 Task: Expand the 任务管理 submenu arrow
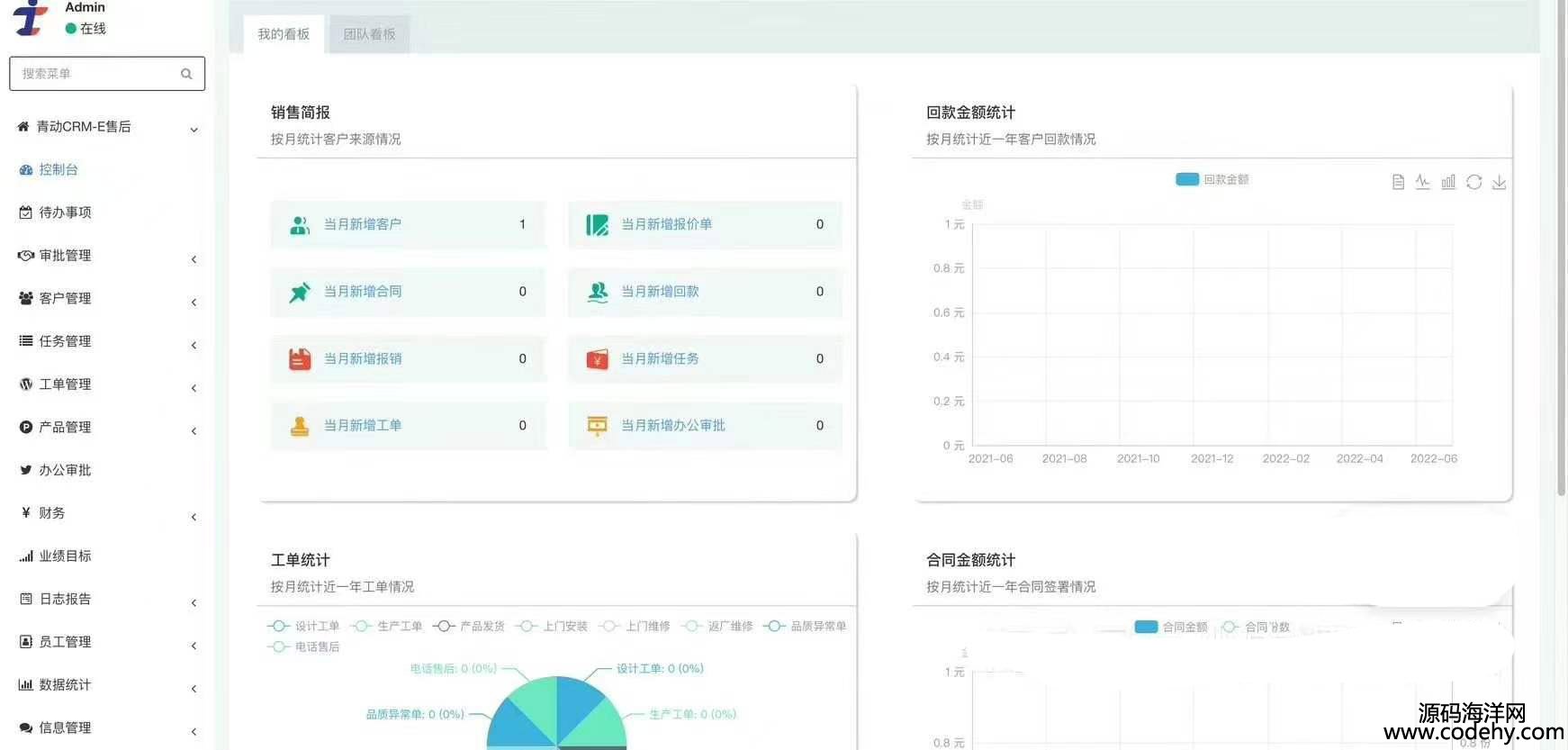[194, 346]
